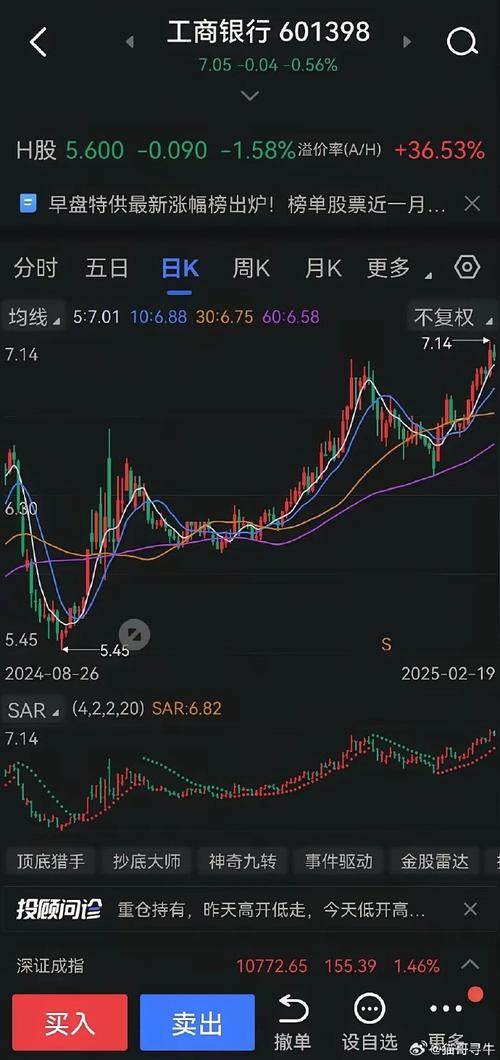Select the 事件驱动 indicator chip

(339, 861)
